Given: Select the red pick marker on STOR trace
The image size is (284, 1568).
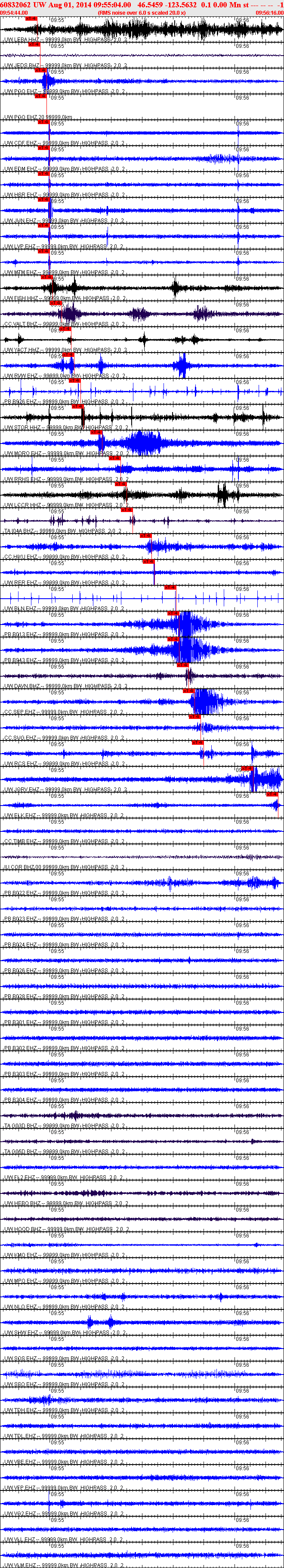Looking at the screenshot, I should 78,406.
